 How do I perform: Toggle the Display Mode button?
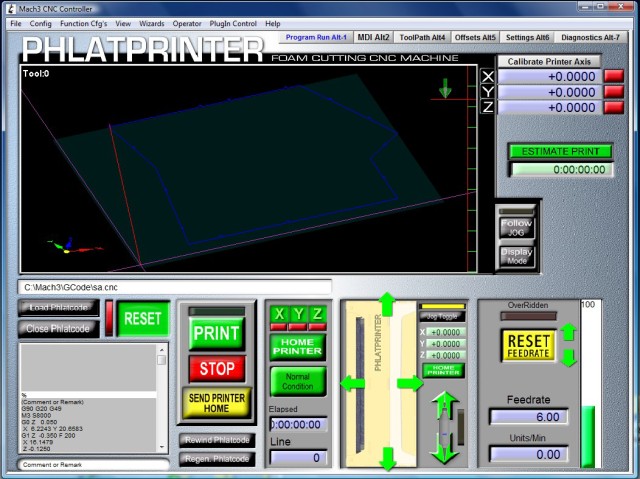coord(517,255)
